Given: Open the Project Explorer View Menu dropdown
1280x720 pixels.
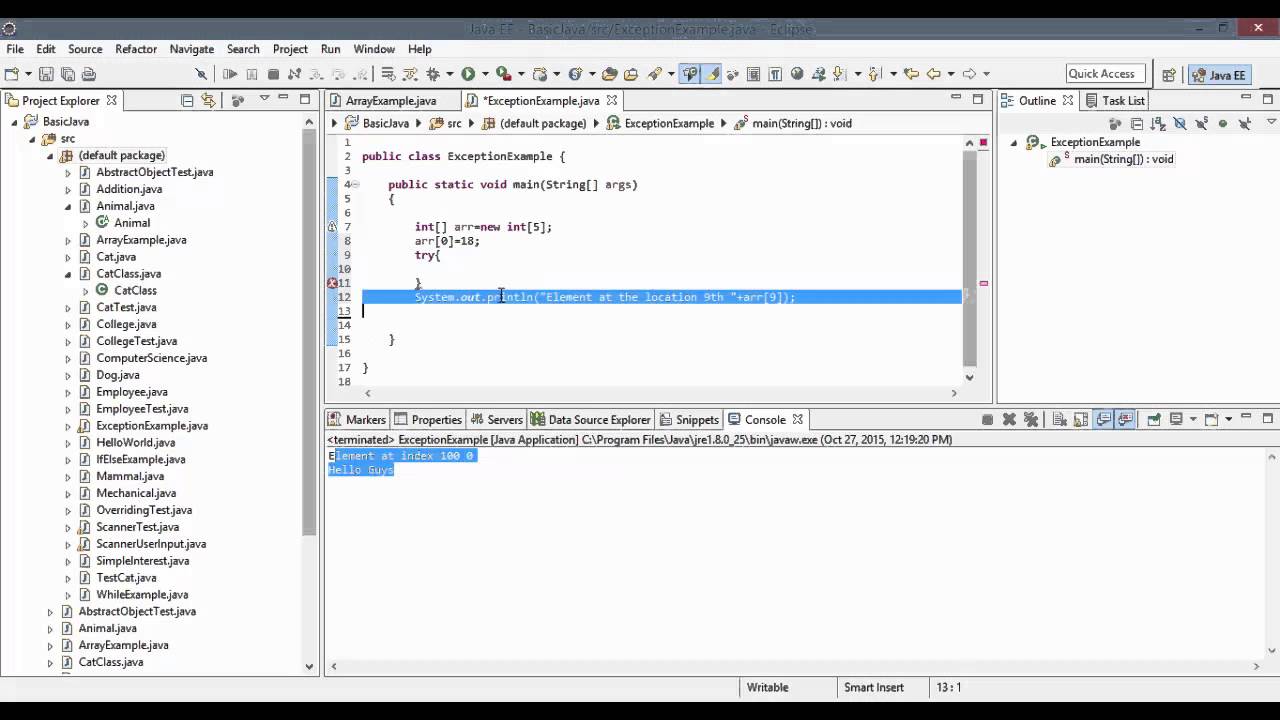Looking at the screenshot, I should (x=264, y=98).
